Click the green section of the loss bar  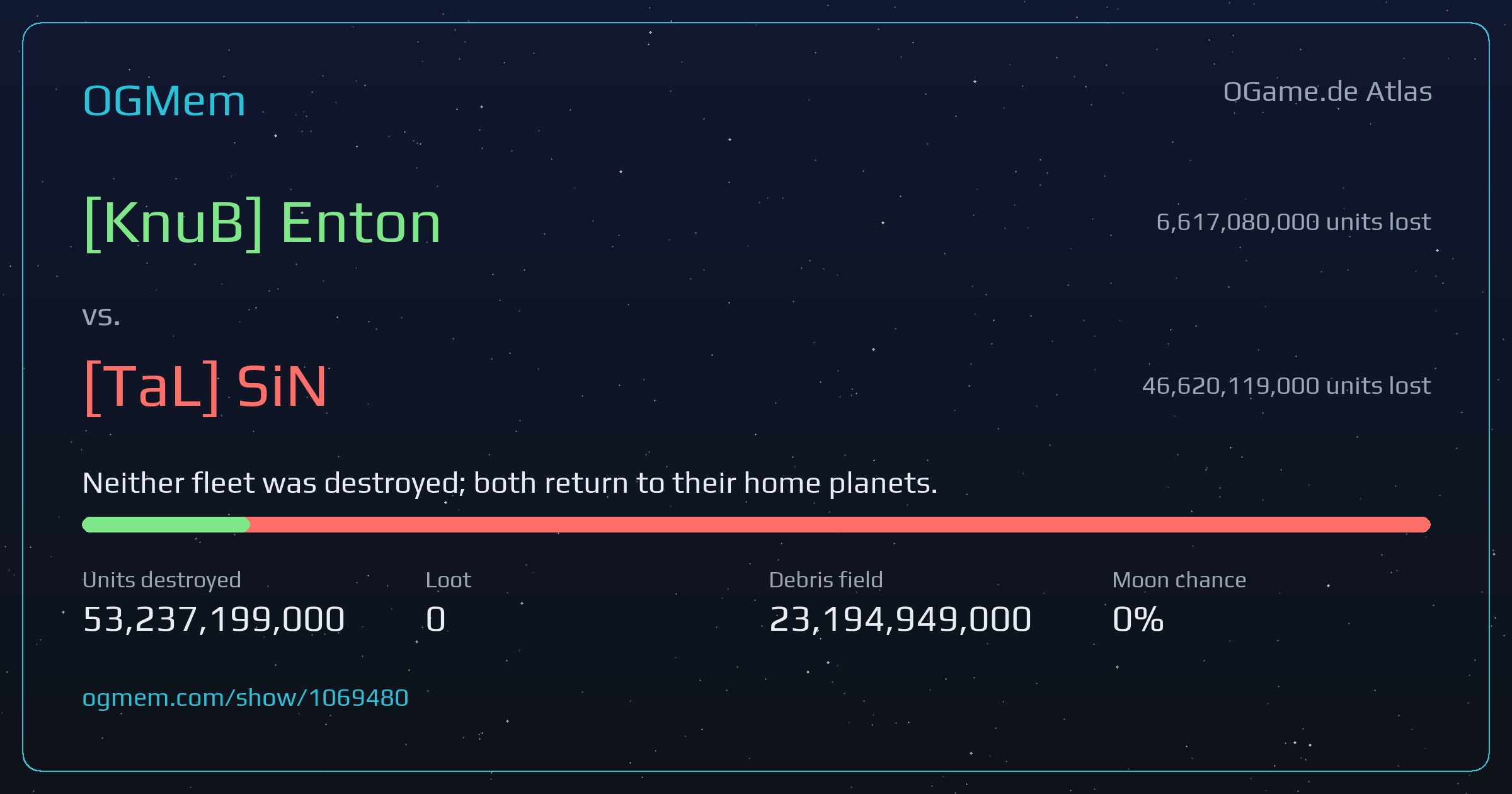pos(166,524)
